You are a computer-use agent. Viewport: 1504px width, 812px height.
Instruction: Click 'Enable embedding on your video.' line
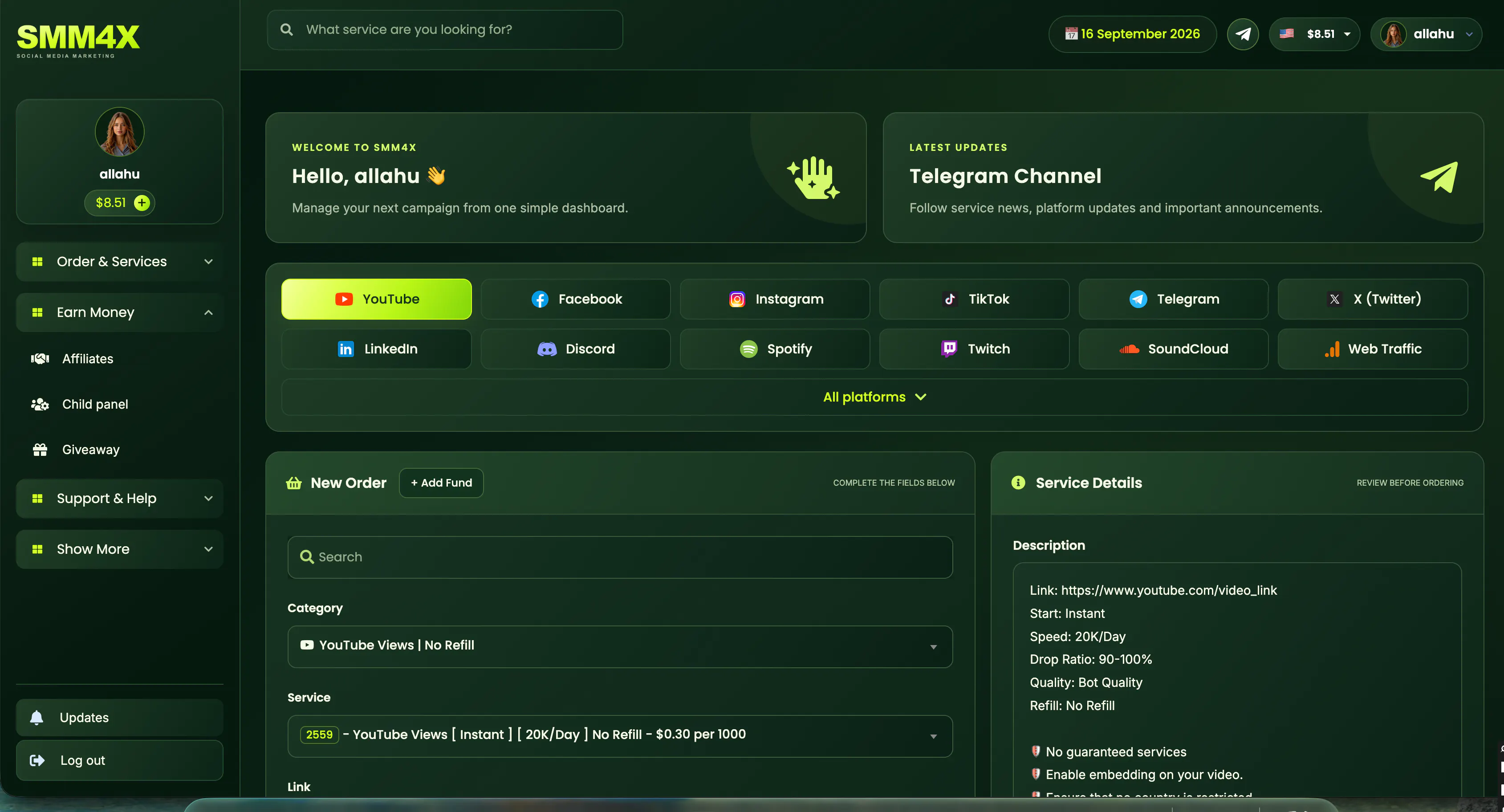[1144, 775]
